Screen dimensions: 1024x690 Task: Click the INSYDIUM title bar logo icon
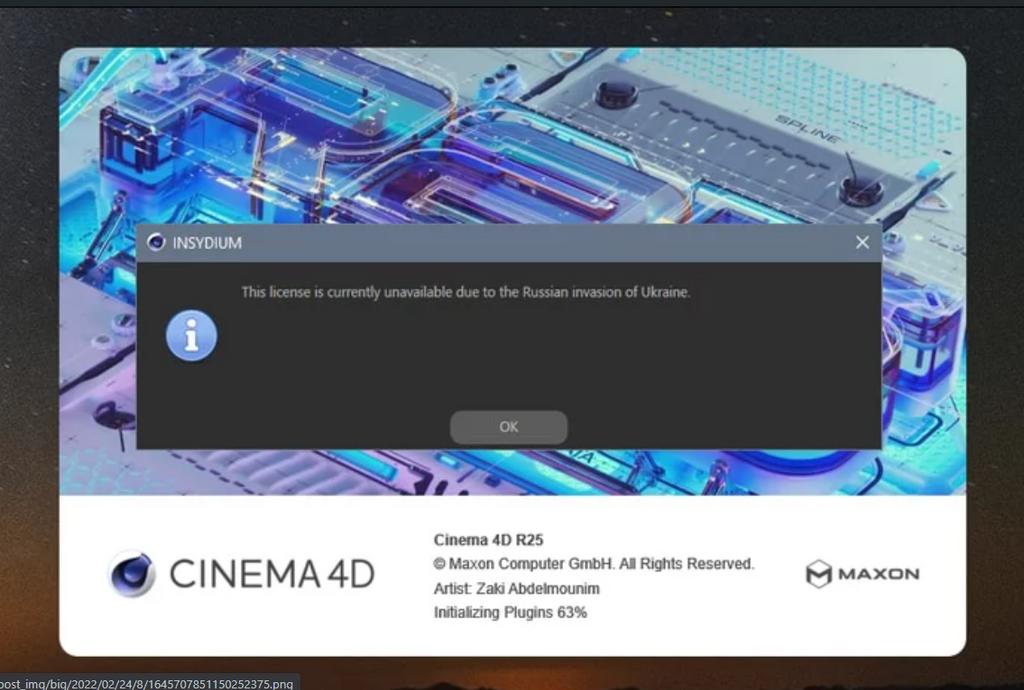coord(156,242)
